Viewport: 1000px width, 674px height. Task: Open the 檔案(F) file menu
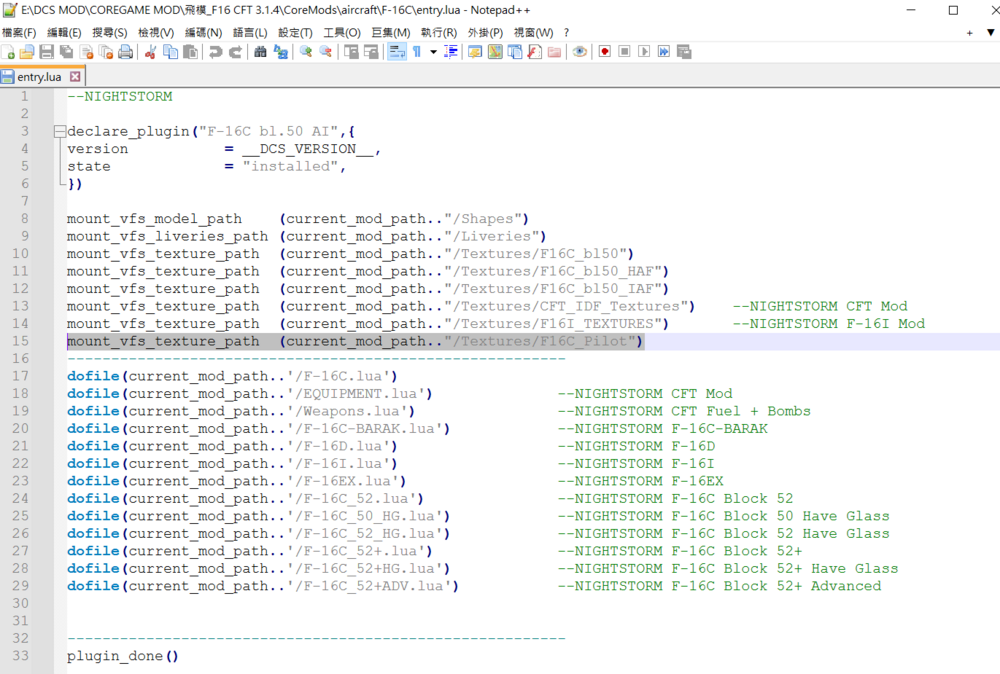pos(19,33)
